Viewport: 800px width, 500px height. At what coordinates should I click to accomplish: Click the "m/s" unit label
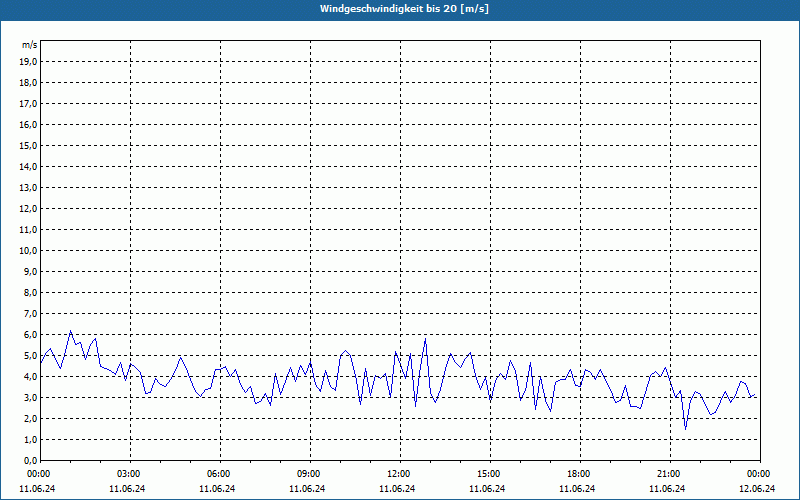pos(30,45)
